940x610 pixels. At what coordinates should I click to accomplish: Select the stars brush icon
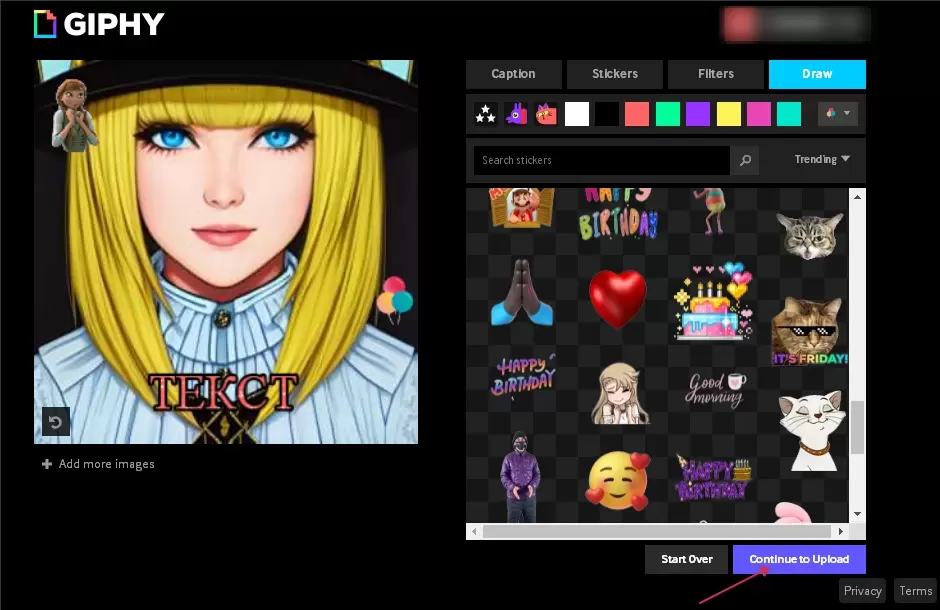(485, 114)
